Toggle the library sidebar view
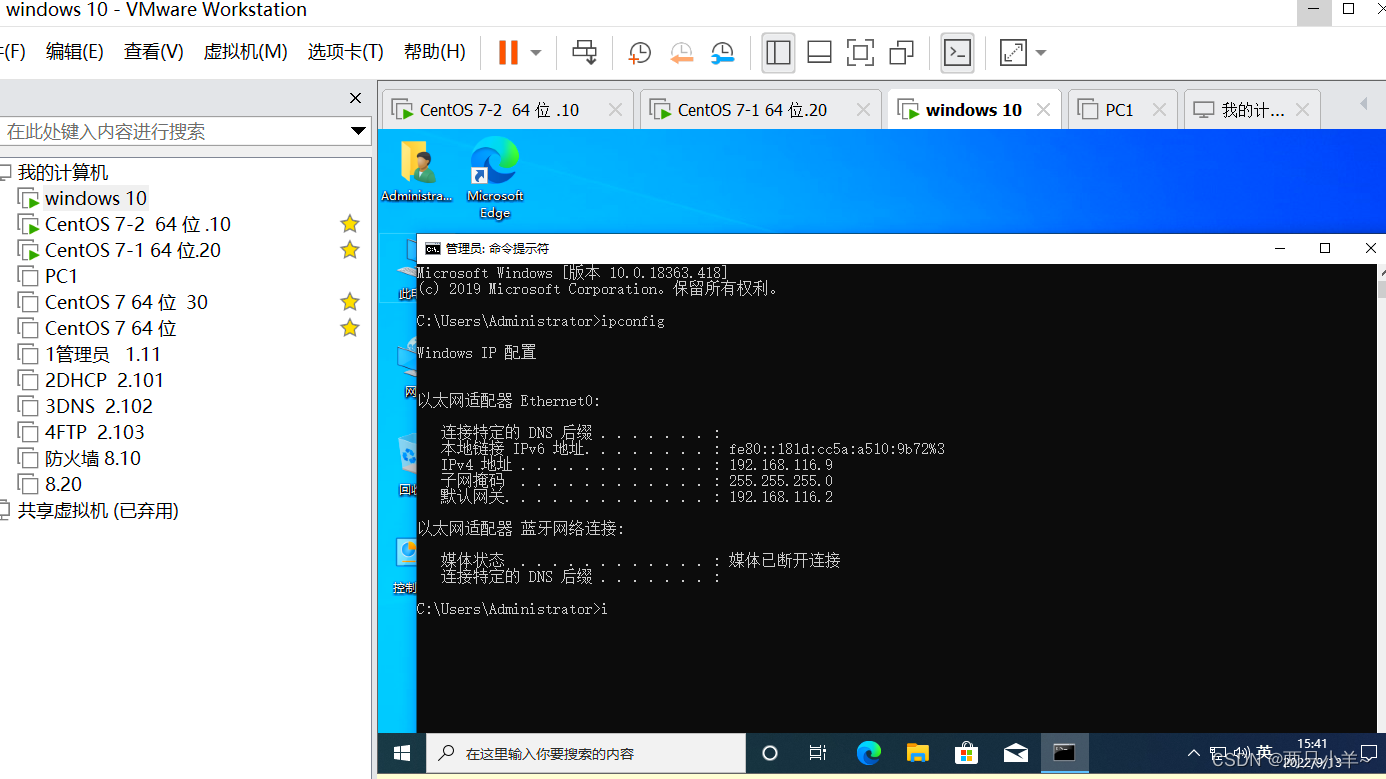Screen dimensions: 1386x779 pyautogui.click(x=778, y=52)
